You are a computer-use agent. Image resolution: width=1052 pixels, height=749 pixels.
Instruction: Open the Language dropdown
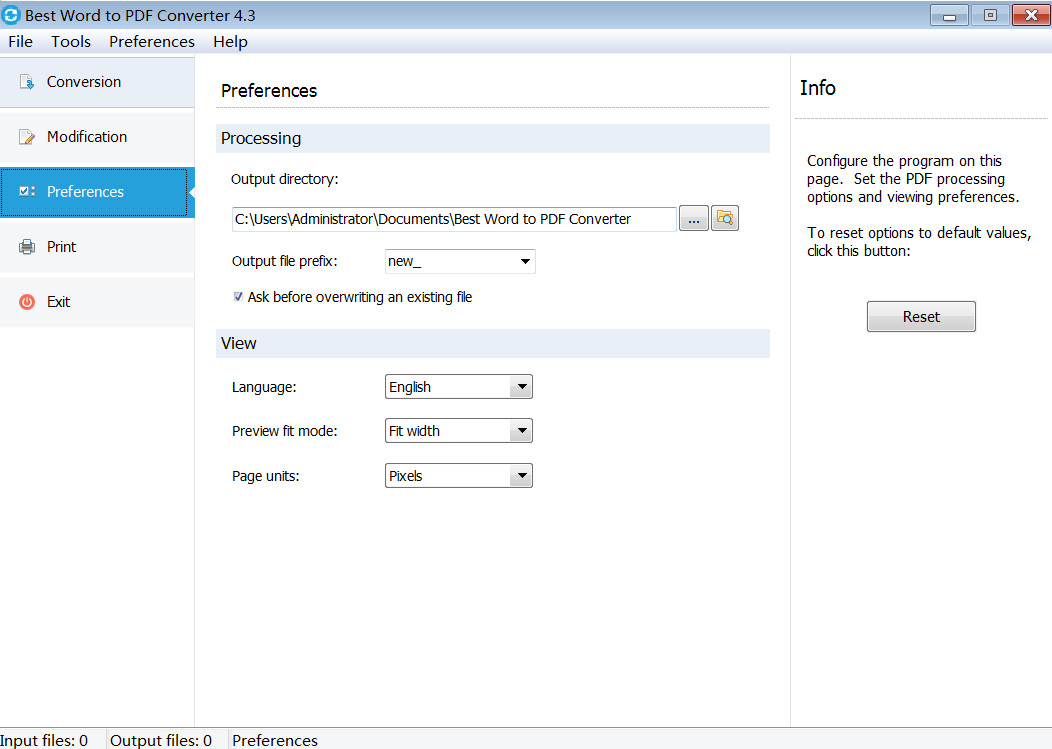click(x=459, y=387)
